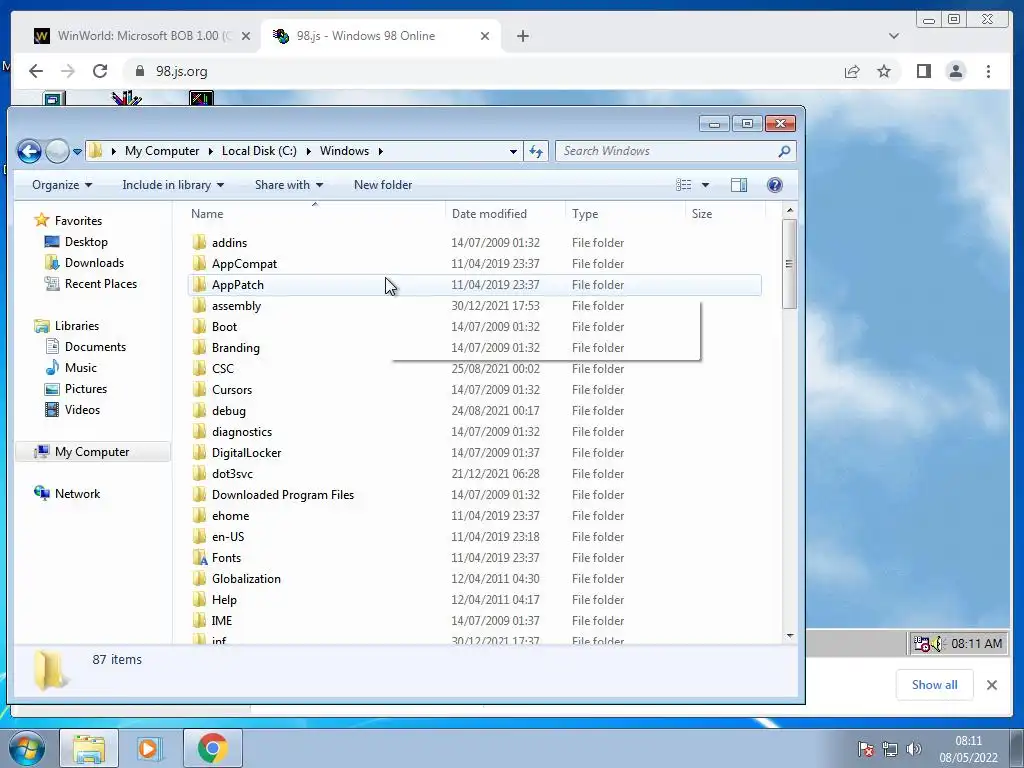
Task: Select Downloads in the Favorites list
Action: coord(94,263)
